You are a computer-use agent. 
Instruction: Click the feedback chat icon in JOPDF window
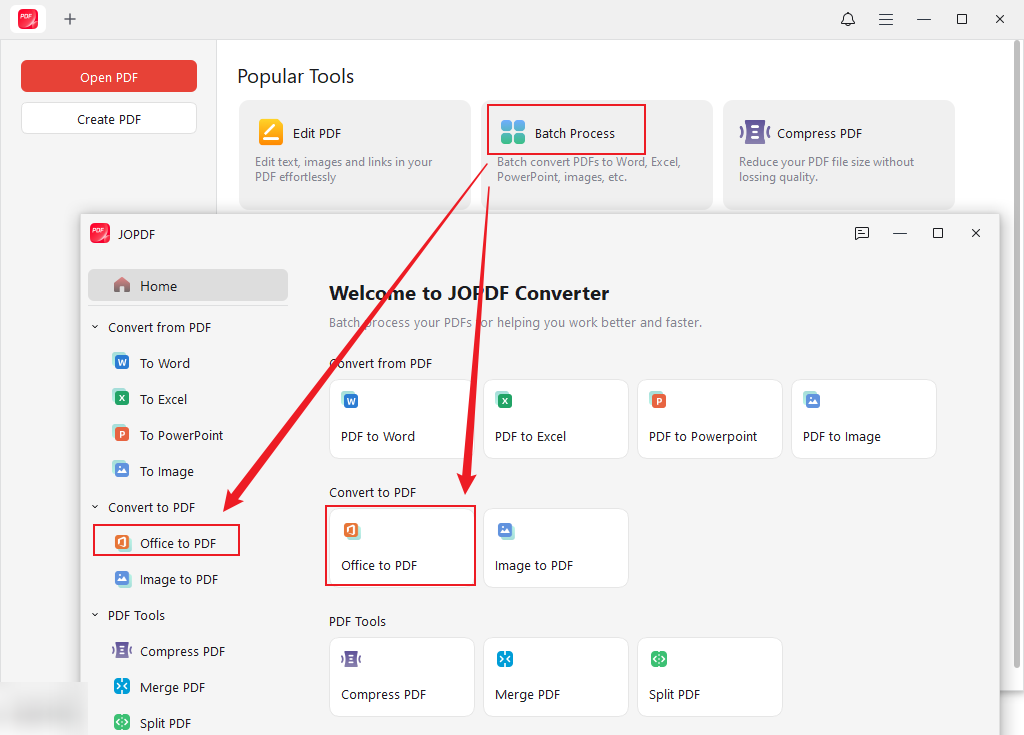(x=861, y=233)
